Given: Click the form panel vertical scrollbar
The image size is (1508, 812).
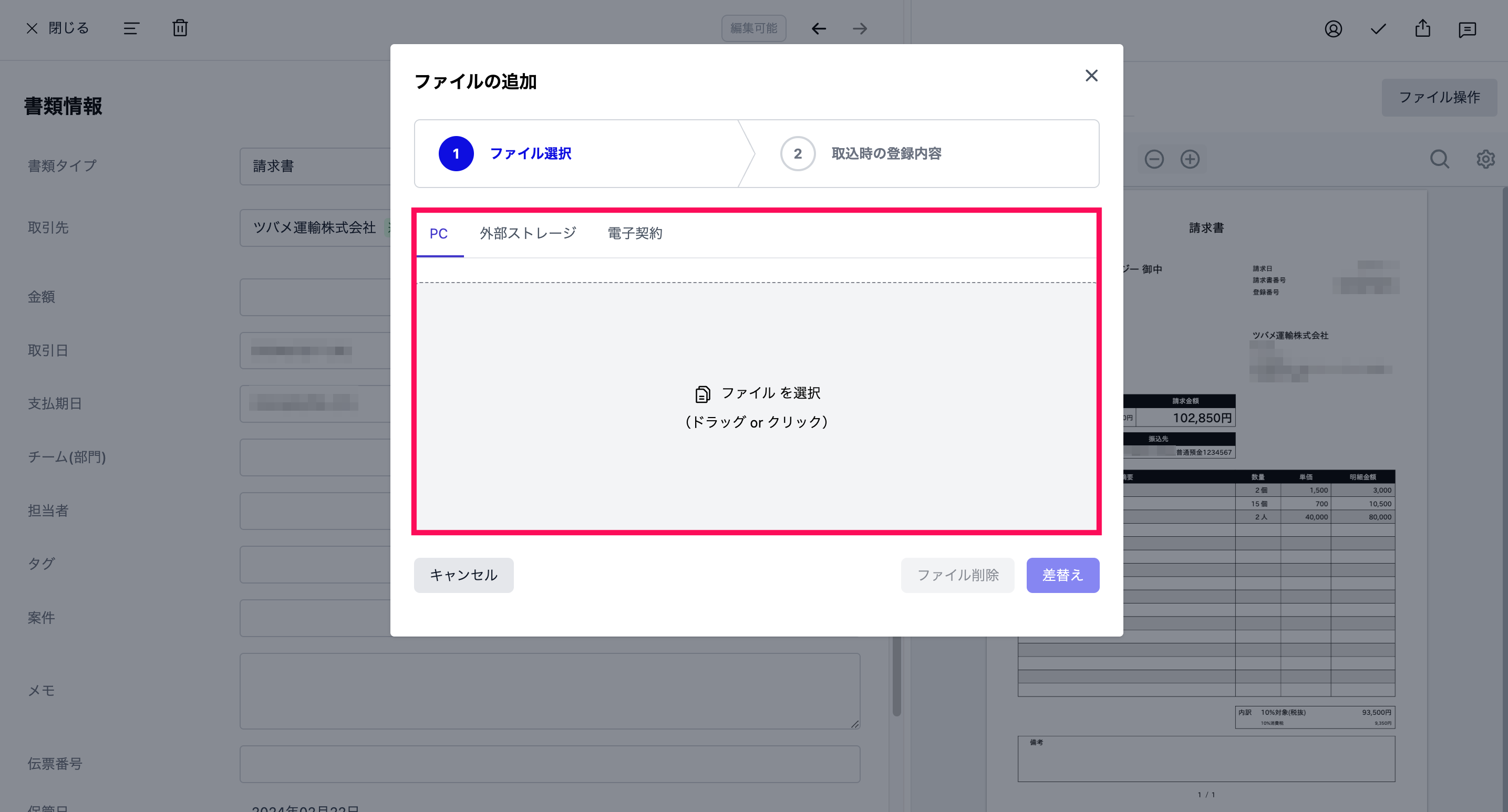Looking at the screenshot, I should click(896, 675).
